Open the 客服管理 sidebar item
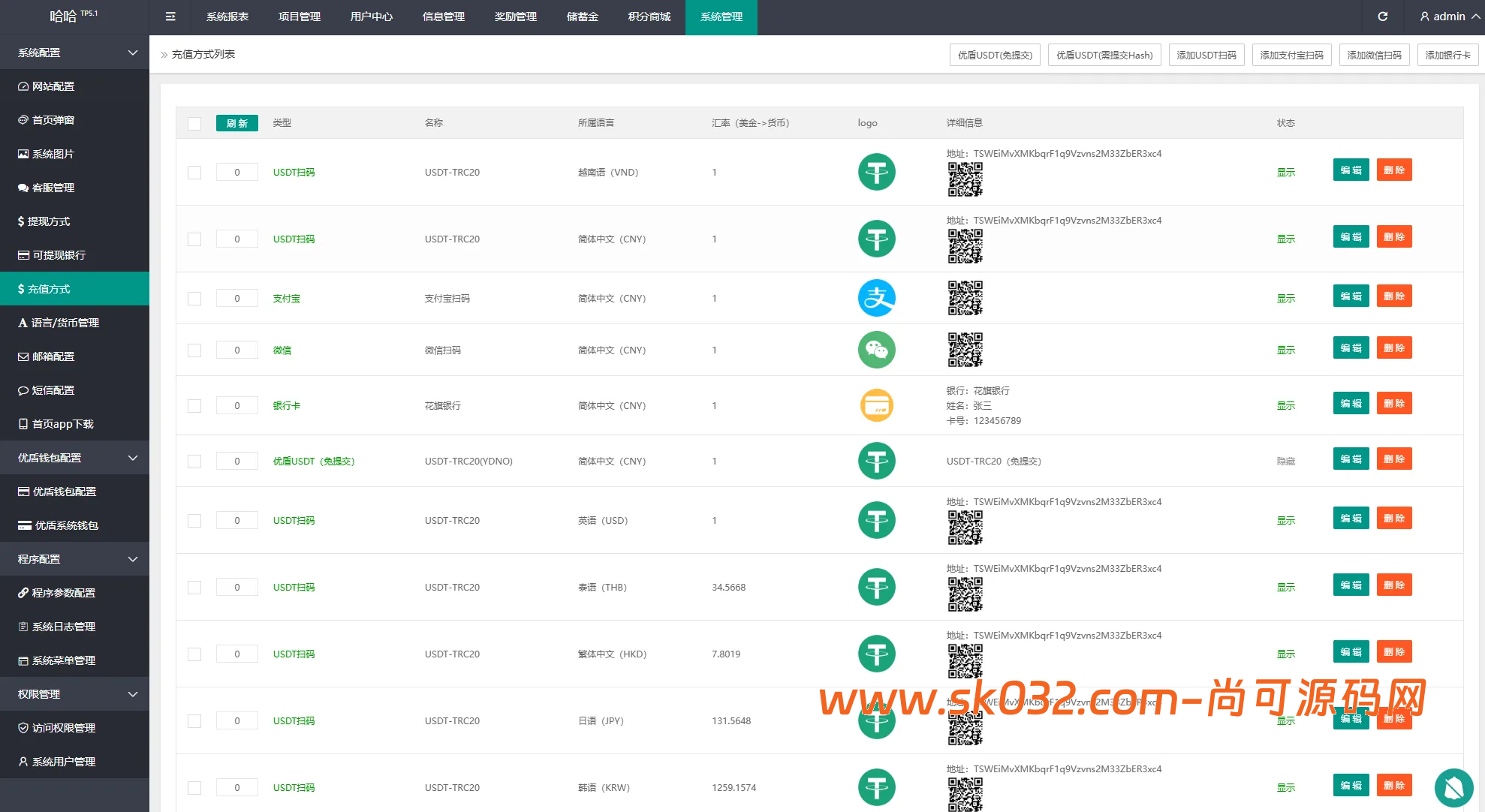 point(53,188)
